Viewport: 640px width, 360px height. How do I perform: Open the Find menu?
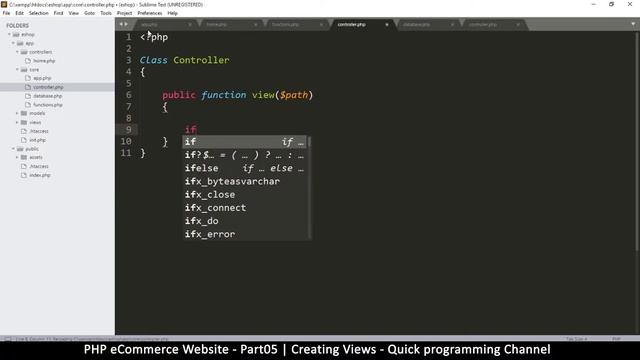[x=58, y=13]
